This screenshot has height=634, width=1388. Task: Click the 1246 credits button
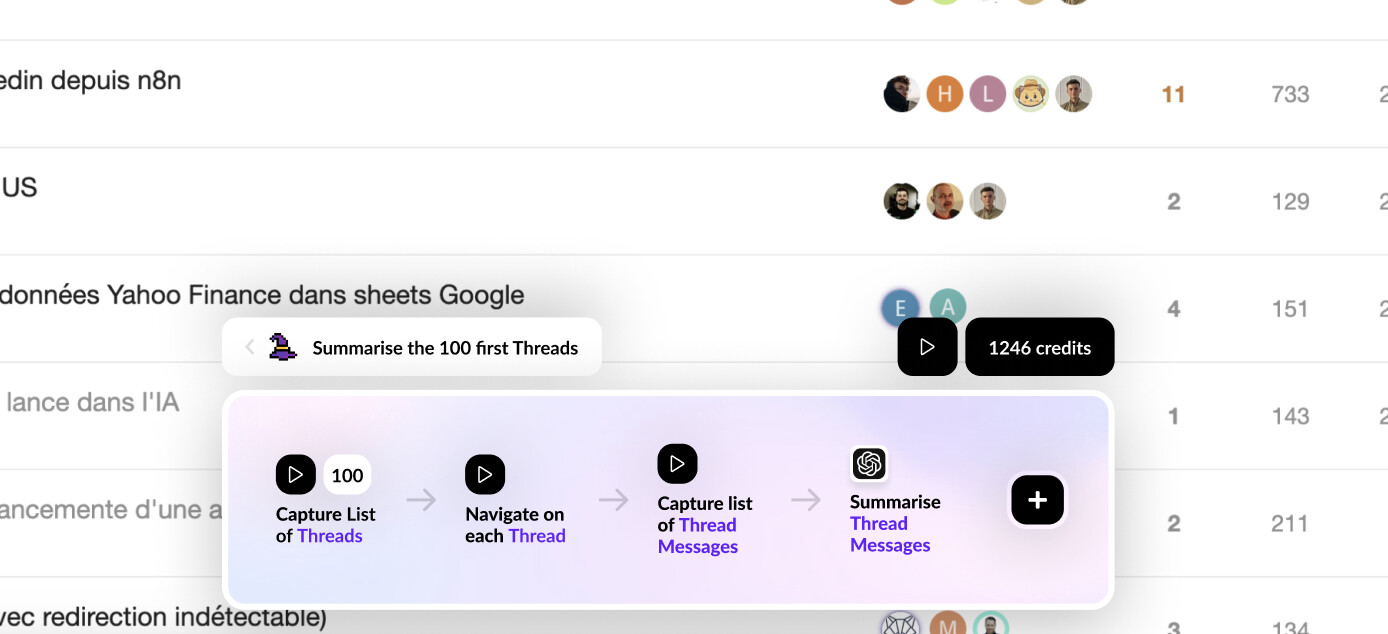1040,347
